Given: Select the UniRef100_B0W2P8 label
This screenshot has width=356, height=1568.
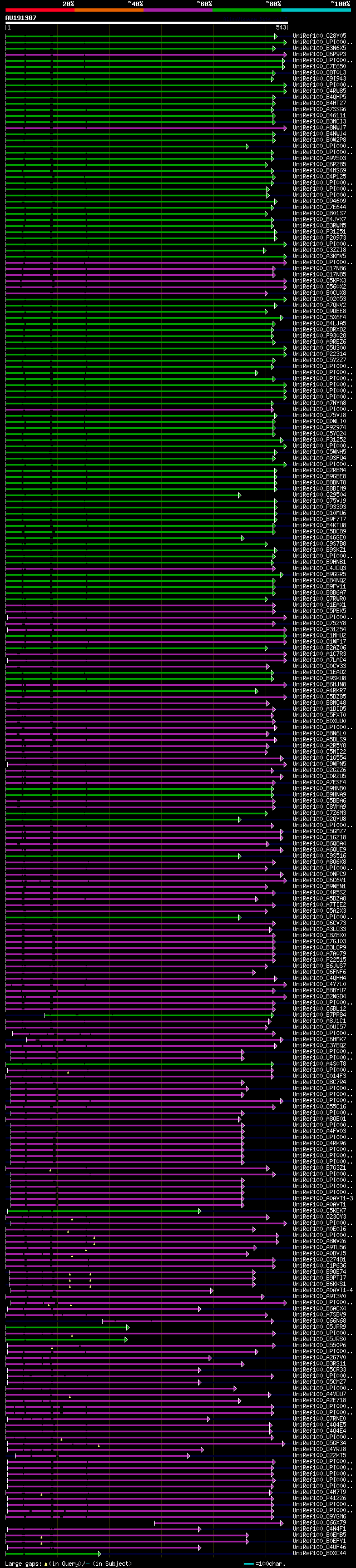Looking at the screenshot, I should pyautogui.click(x=319, y=140).
